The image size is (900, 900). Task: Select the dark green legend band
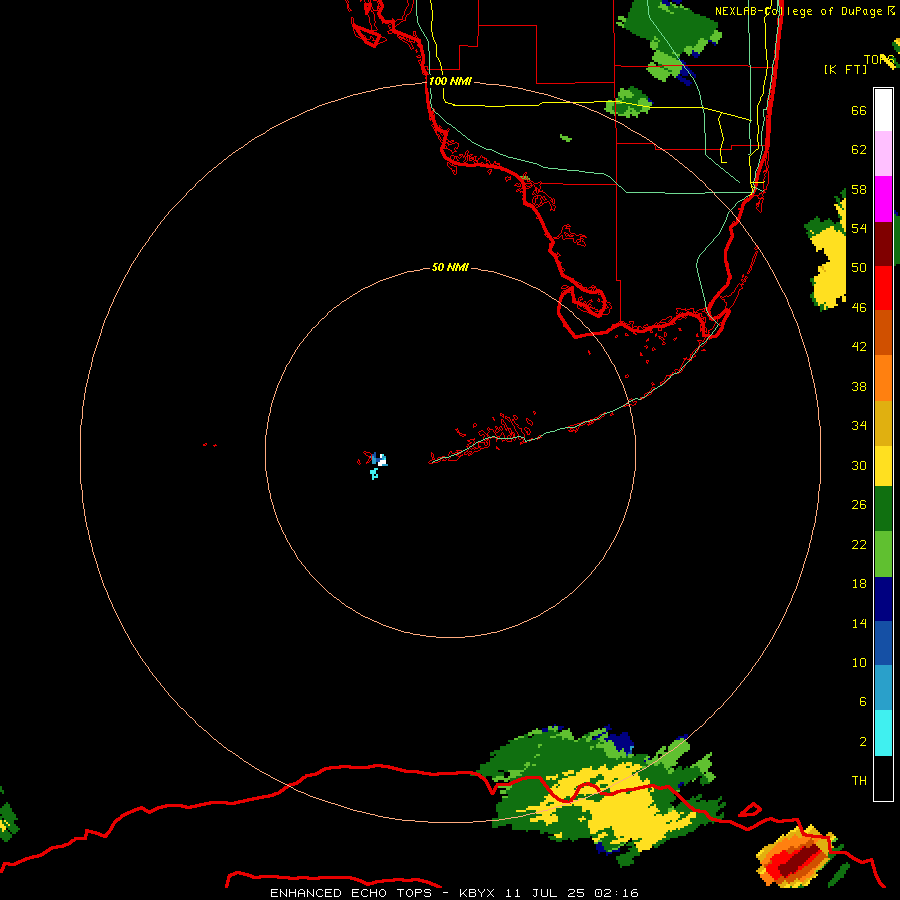pyautogui.click(x=883, y=509)
